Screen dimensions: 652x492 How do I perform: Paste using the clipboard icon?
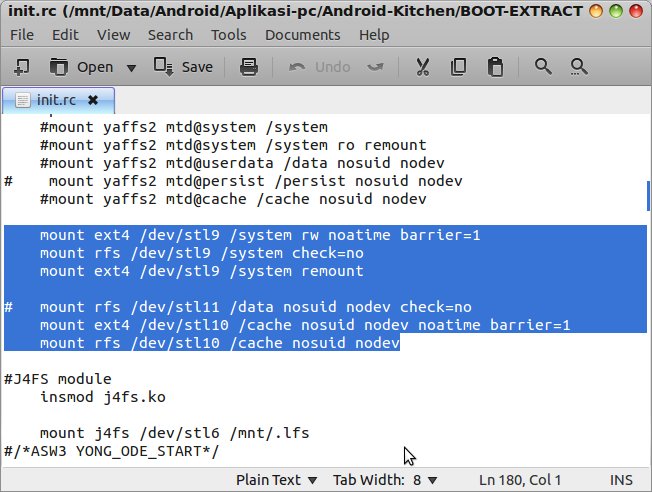coord(494,67)
